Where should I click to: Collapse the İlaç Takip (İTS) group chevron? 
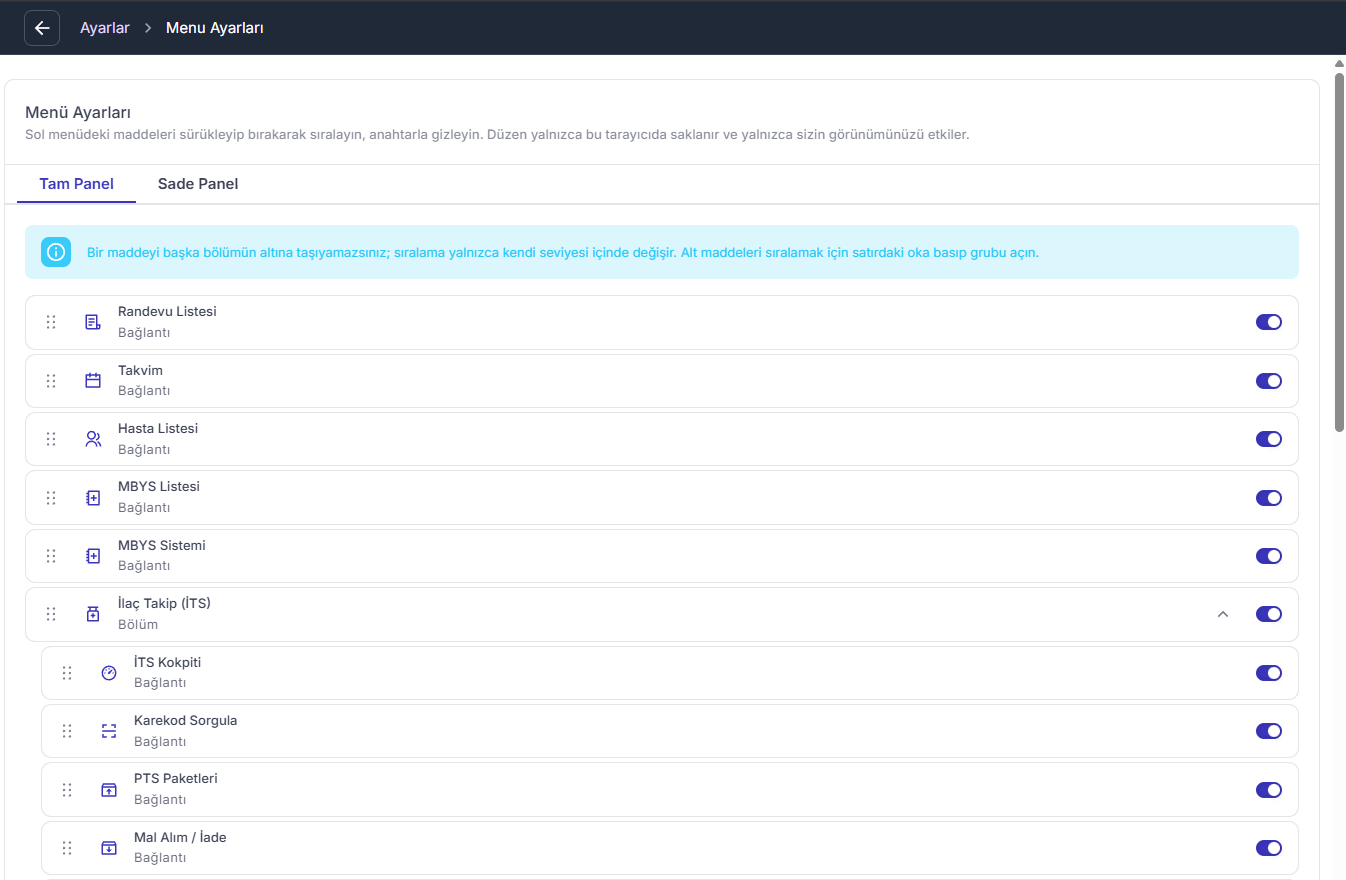[x=1222, y=614]
